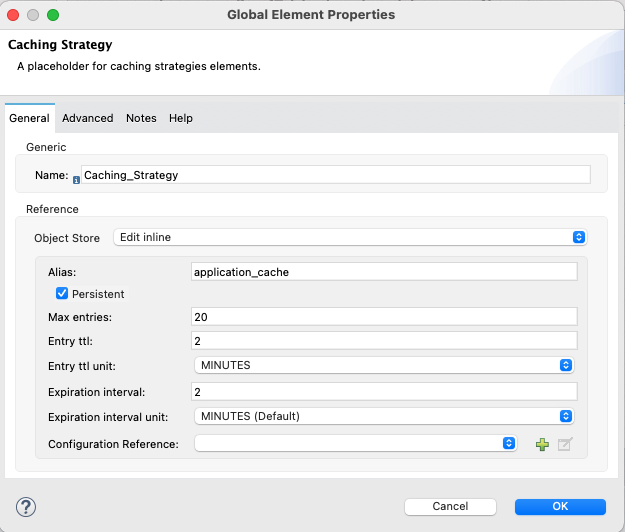Focus the Max entries field
This screenshot has height=532, width=625.
[x=384, y=317]
